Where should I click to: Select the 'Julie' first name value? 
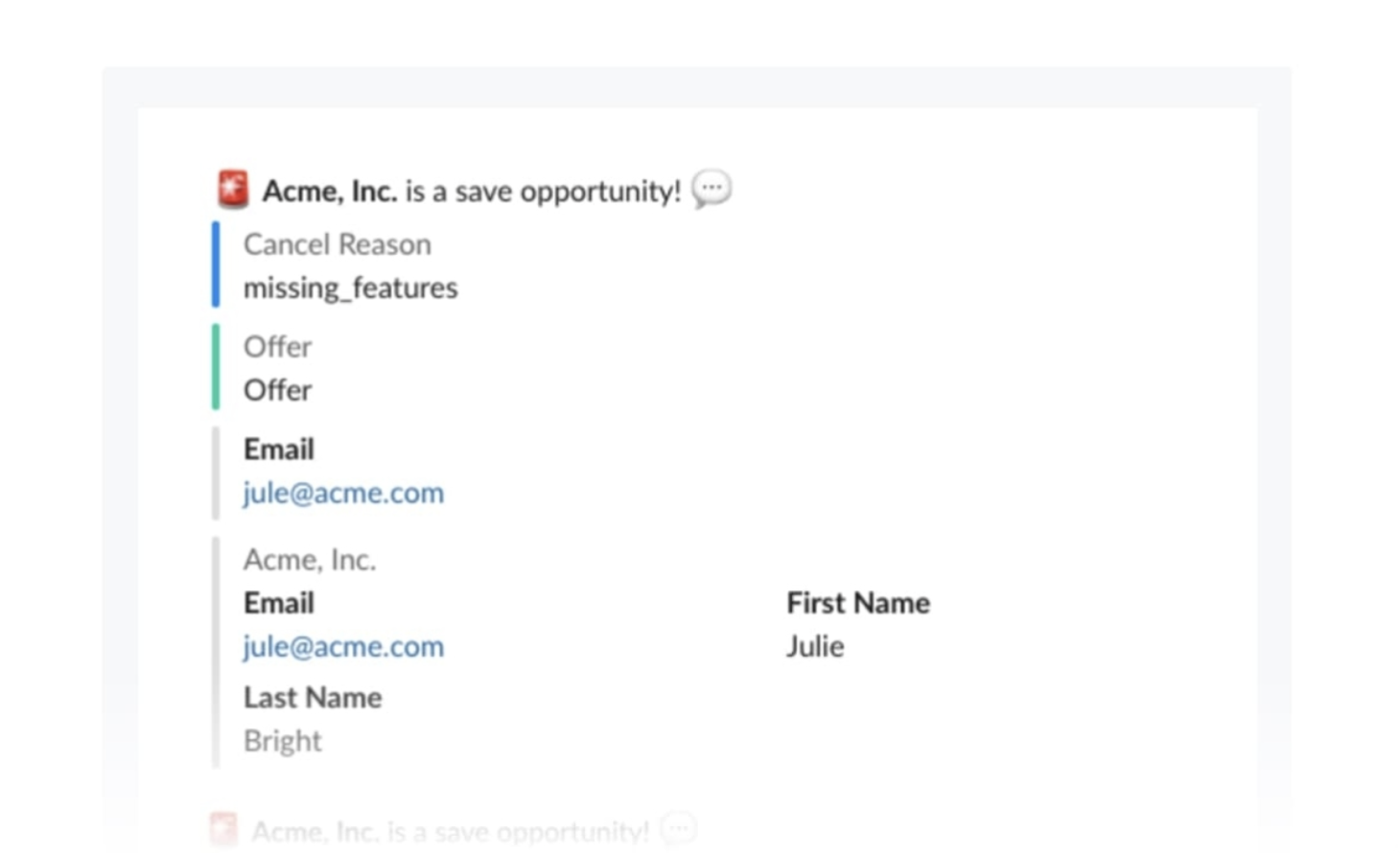pos(815,647)
